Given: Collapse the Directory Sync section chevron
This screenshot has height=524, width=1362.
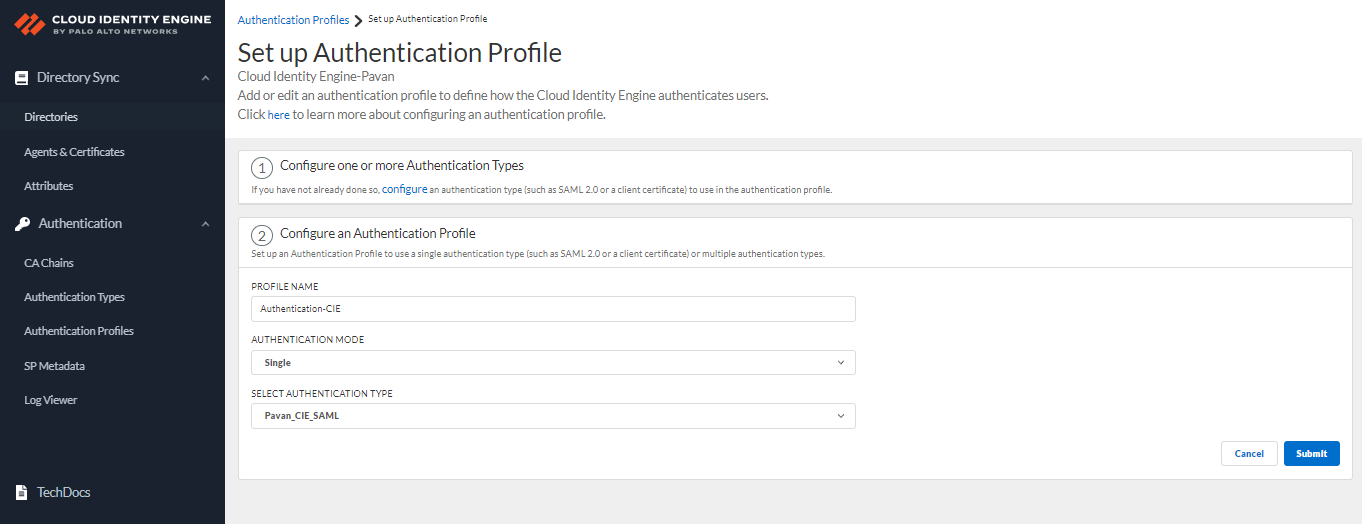Looking at the screenshot, I should 205,78.
